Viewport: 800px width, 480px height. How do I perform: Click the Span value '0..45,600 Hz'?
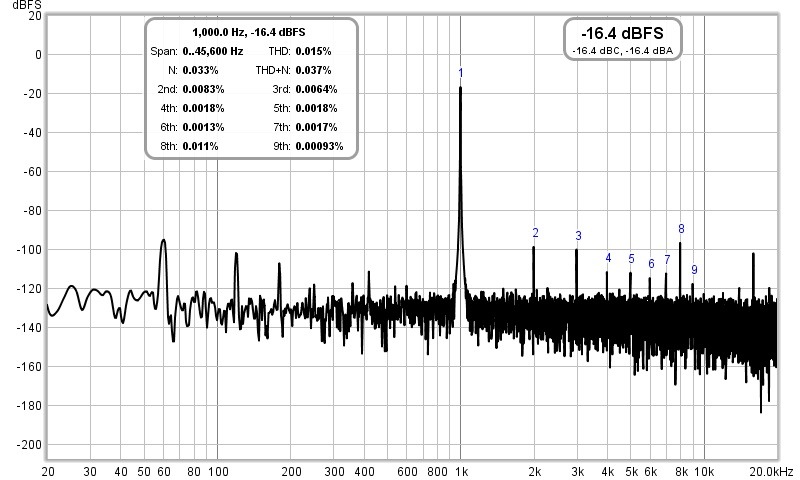coord(213,51)
